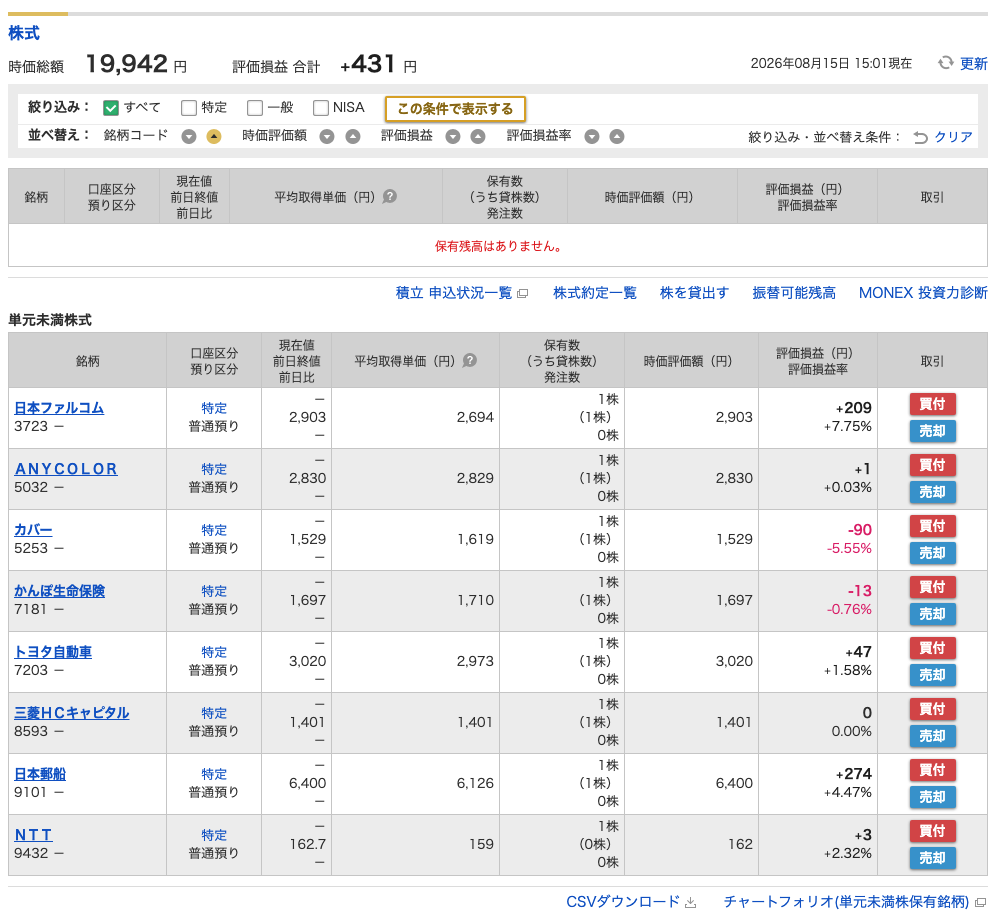This screenshot has width=1002, height=916.
Task: Open カバー stock link
Action: pyautogui.click(x=33, y=530)
